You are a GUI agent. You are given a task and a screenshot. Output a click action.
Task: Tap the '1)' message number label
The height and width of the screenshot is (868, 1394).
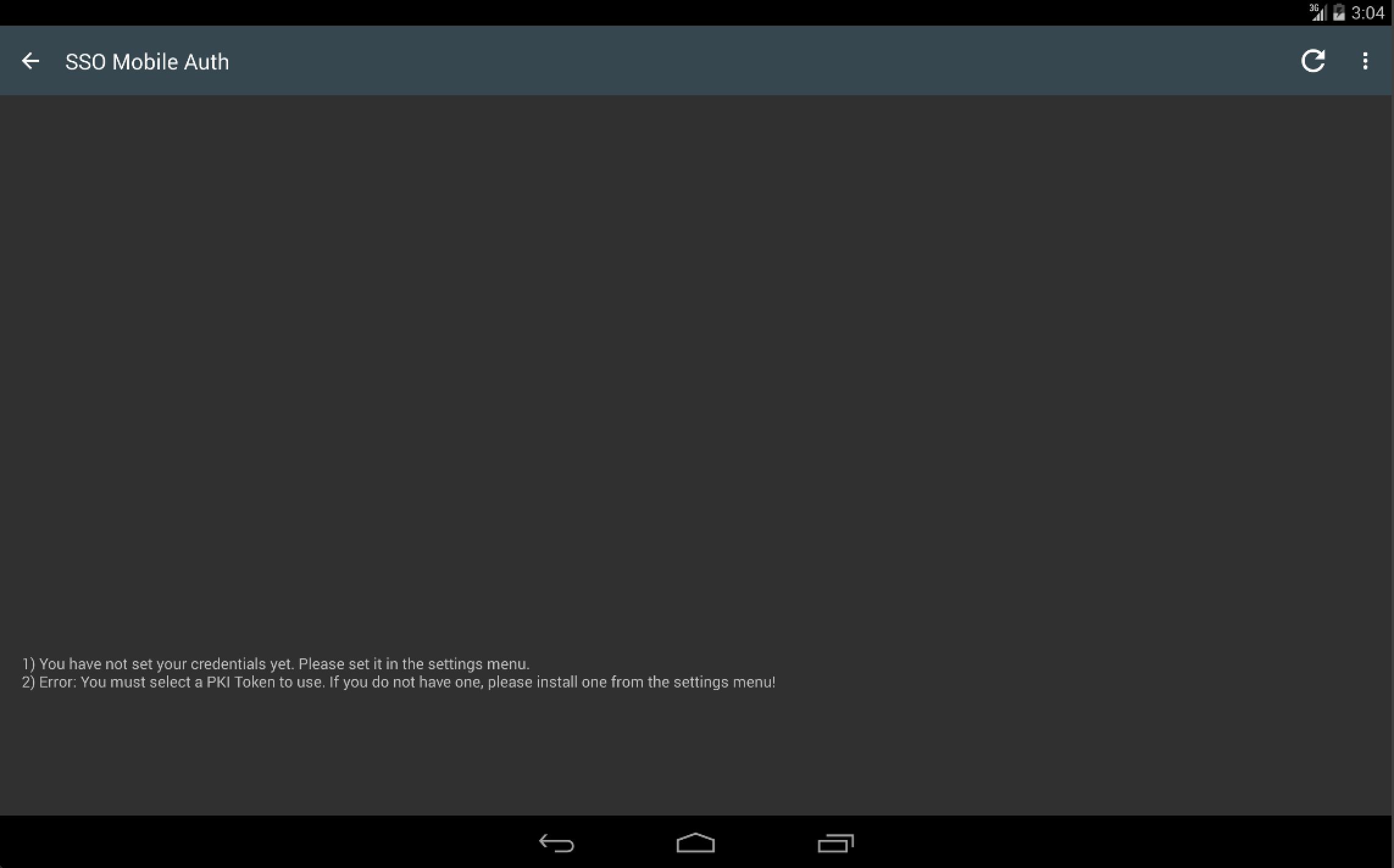29,664
